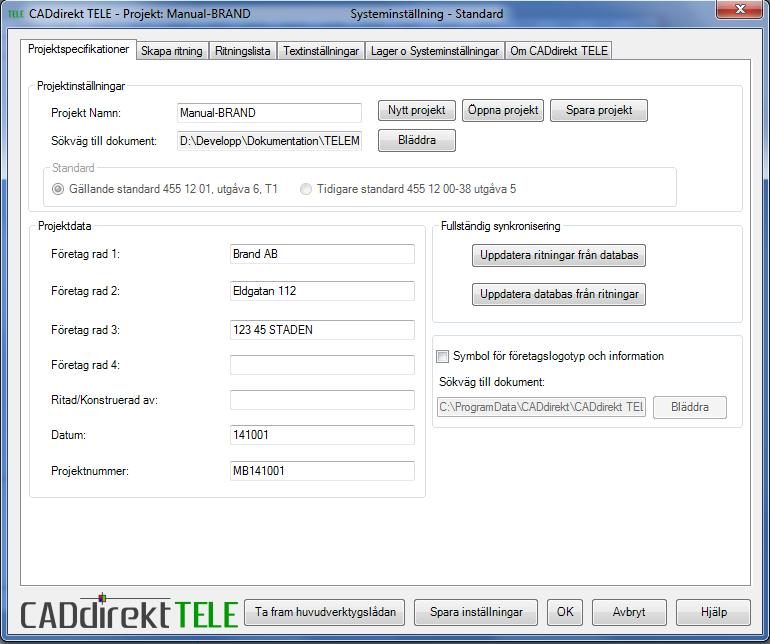Edit the Projektnummer field
Viewport: 770px width, 644px height.
click(x=322, y=471)
